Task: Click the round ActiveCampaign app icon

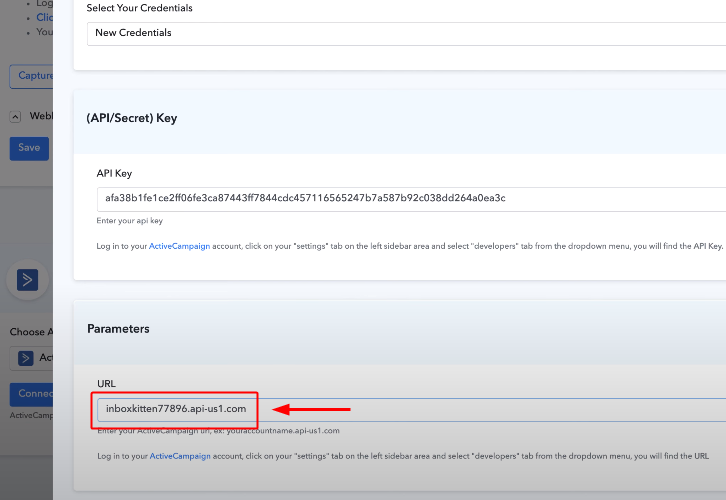Action: point(27,280)
